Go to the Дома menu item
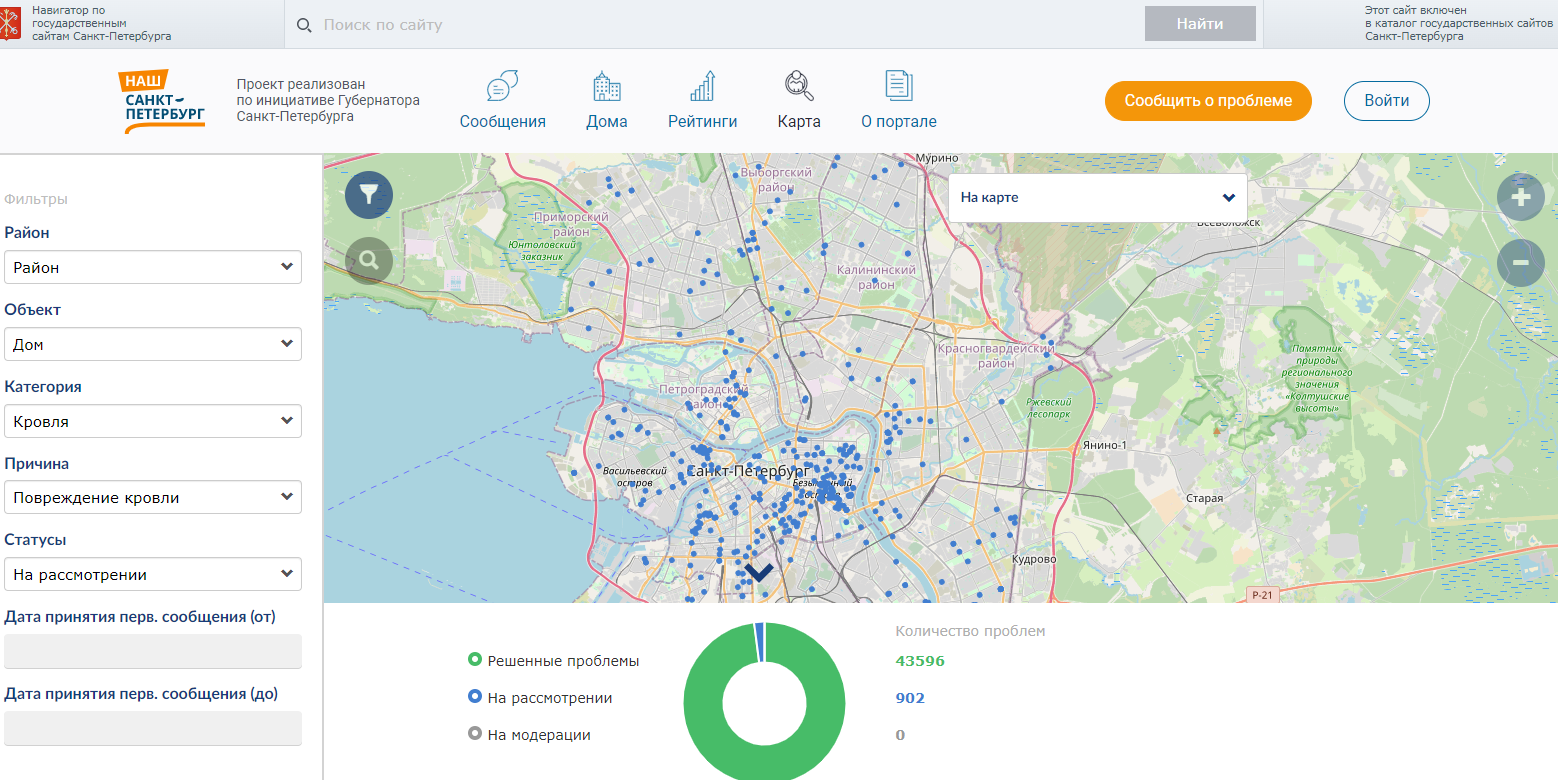 [607, 121]
